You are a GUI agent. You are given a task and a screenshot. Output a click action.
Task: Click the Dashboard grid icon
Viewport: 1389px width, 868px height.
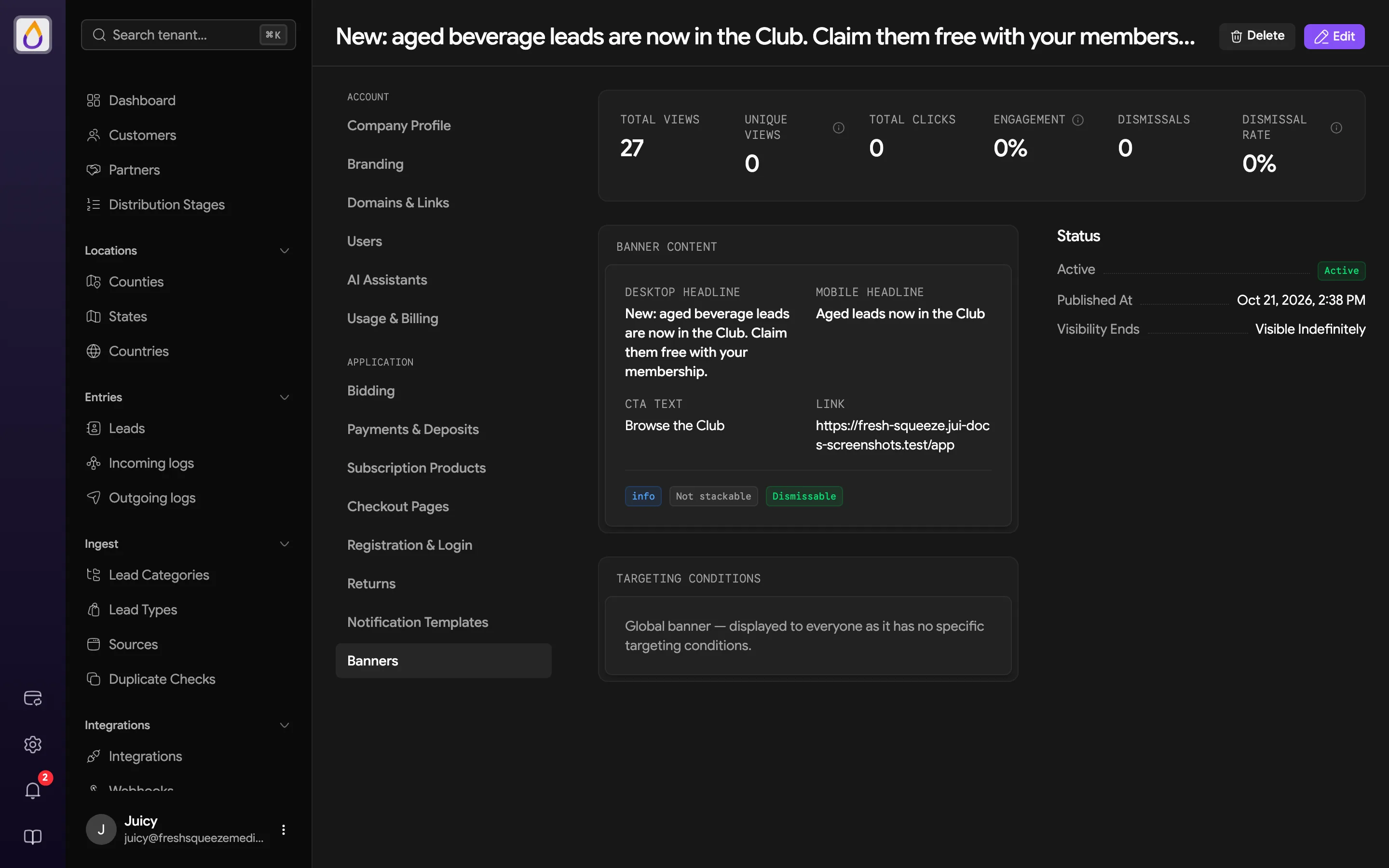94,100
